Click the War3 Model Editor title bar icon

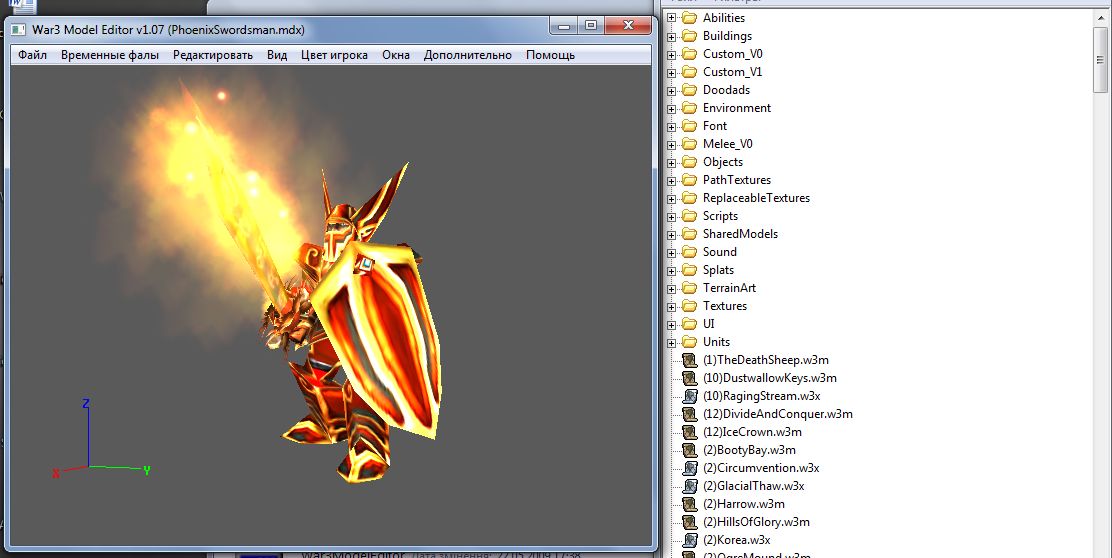point(18,30)
